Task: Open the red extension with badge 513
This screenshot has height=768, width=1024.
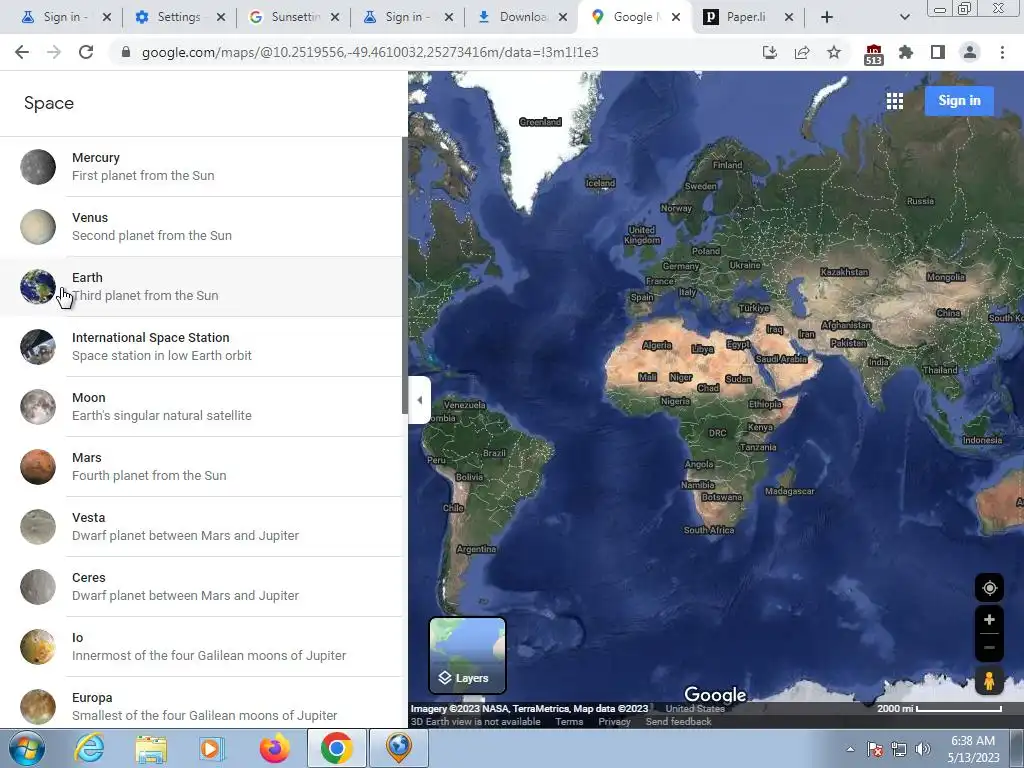Action: pos(874,54)
